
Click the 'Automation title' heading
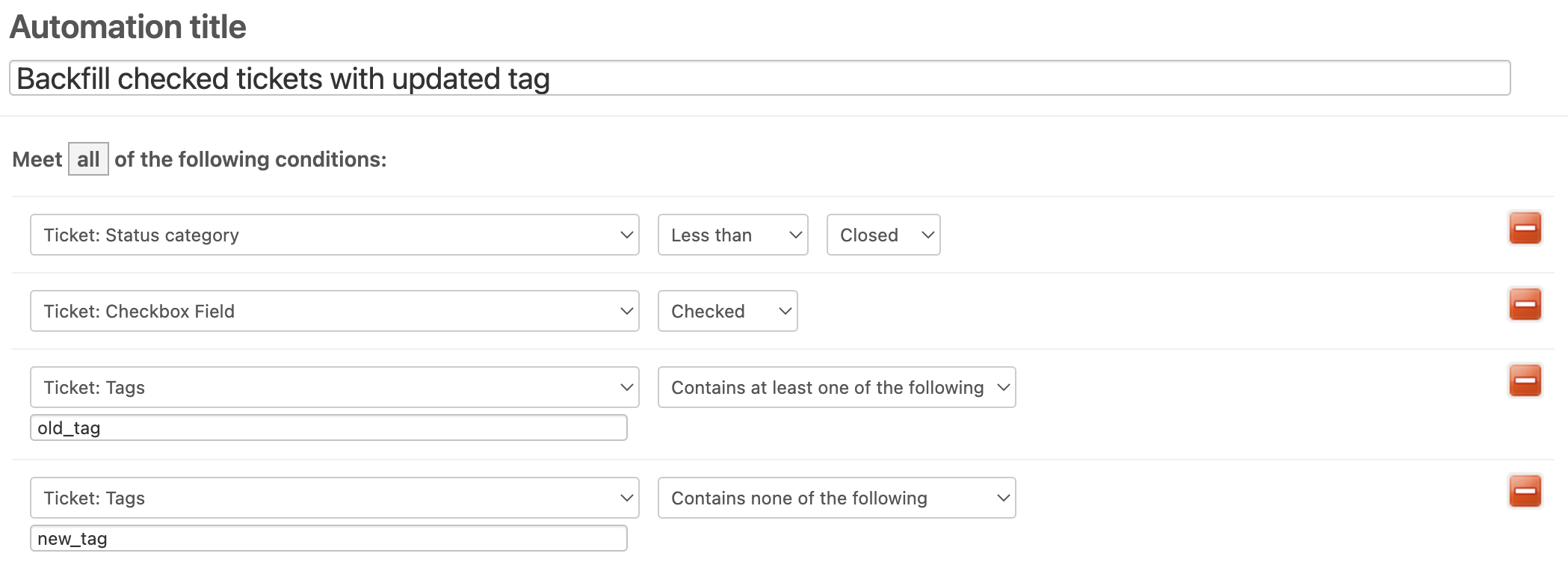tap(128, 27)
